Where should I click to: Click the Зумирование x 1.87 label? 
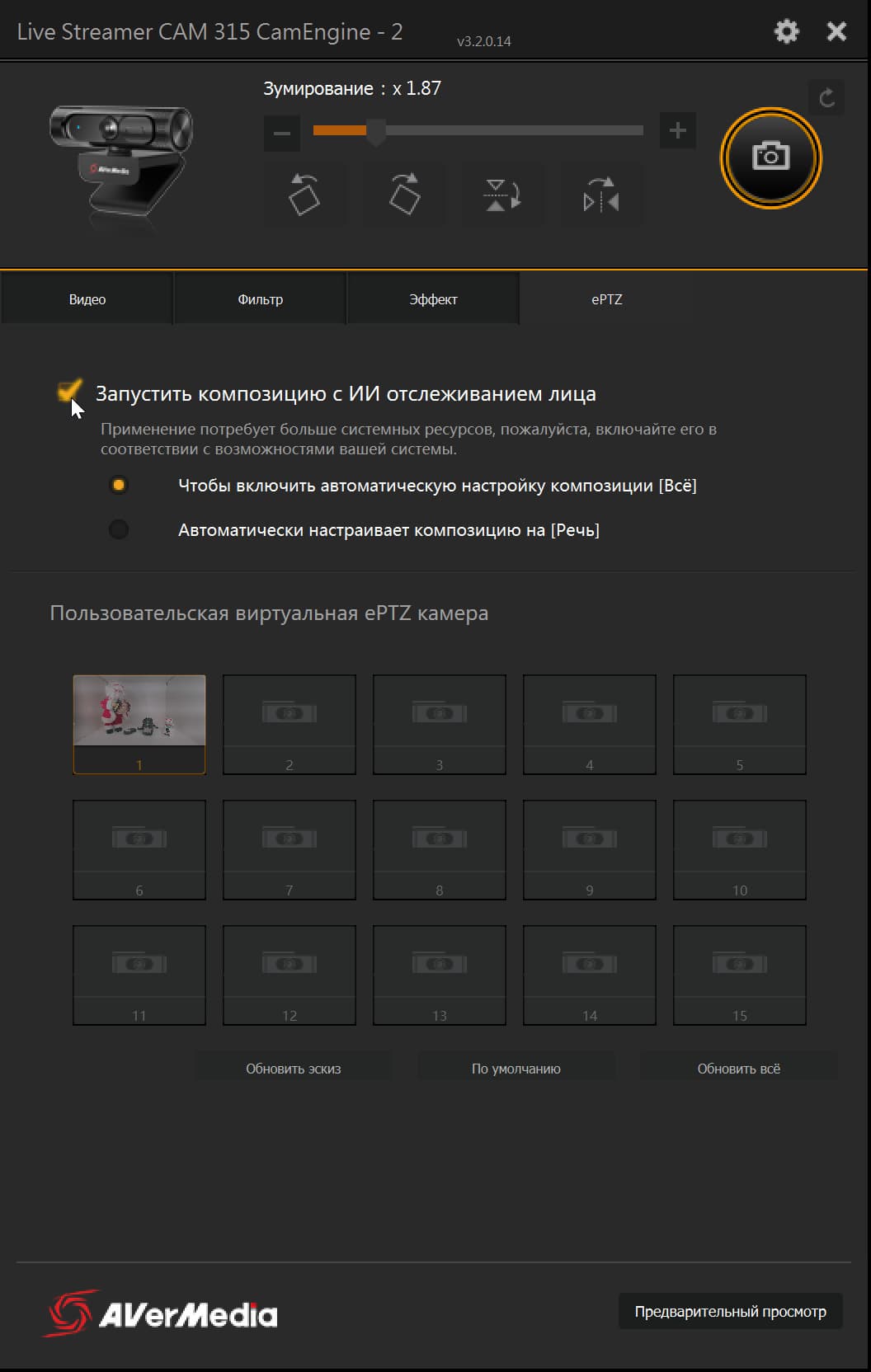tap(352, 88)
